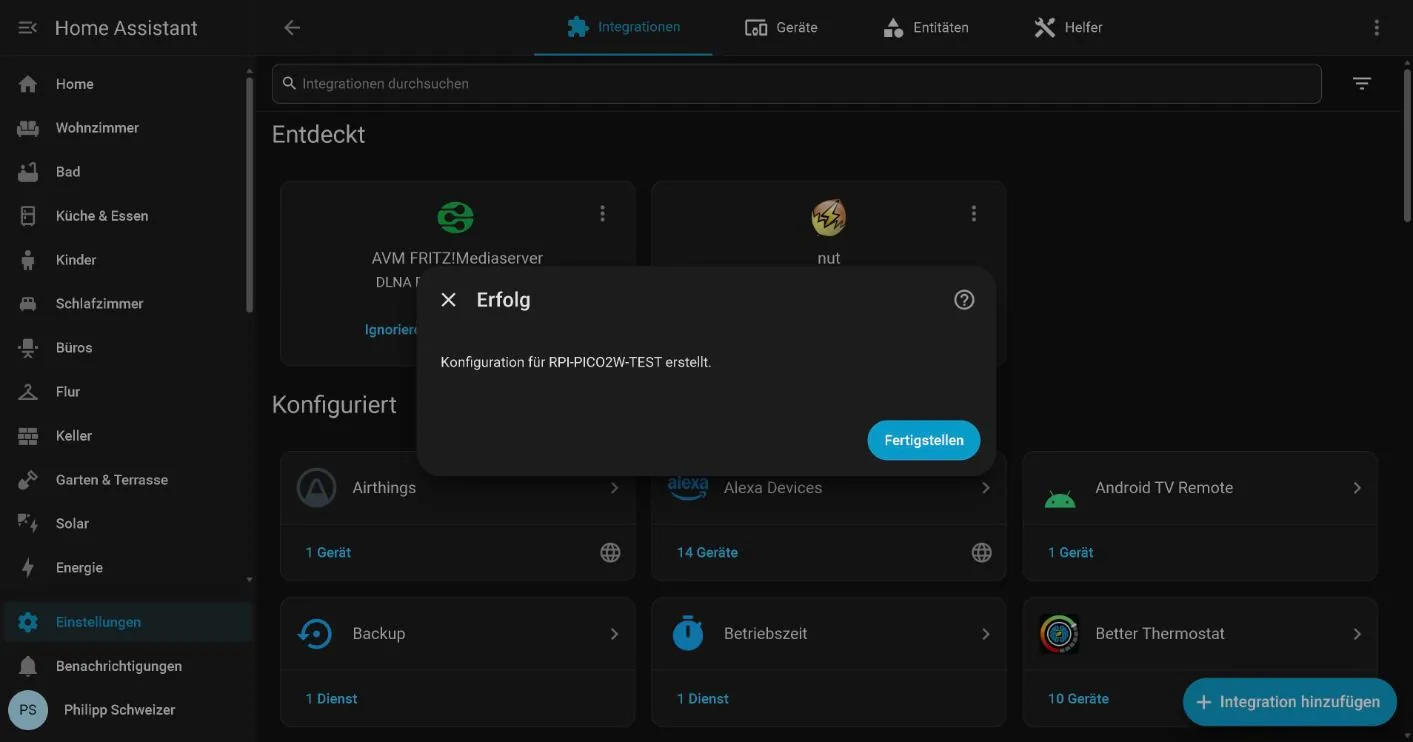Screen dimensions: 1413x742
Task: Open Backup 1 Dienst link
Action: [331, 699]
